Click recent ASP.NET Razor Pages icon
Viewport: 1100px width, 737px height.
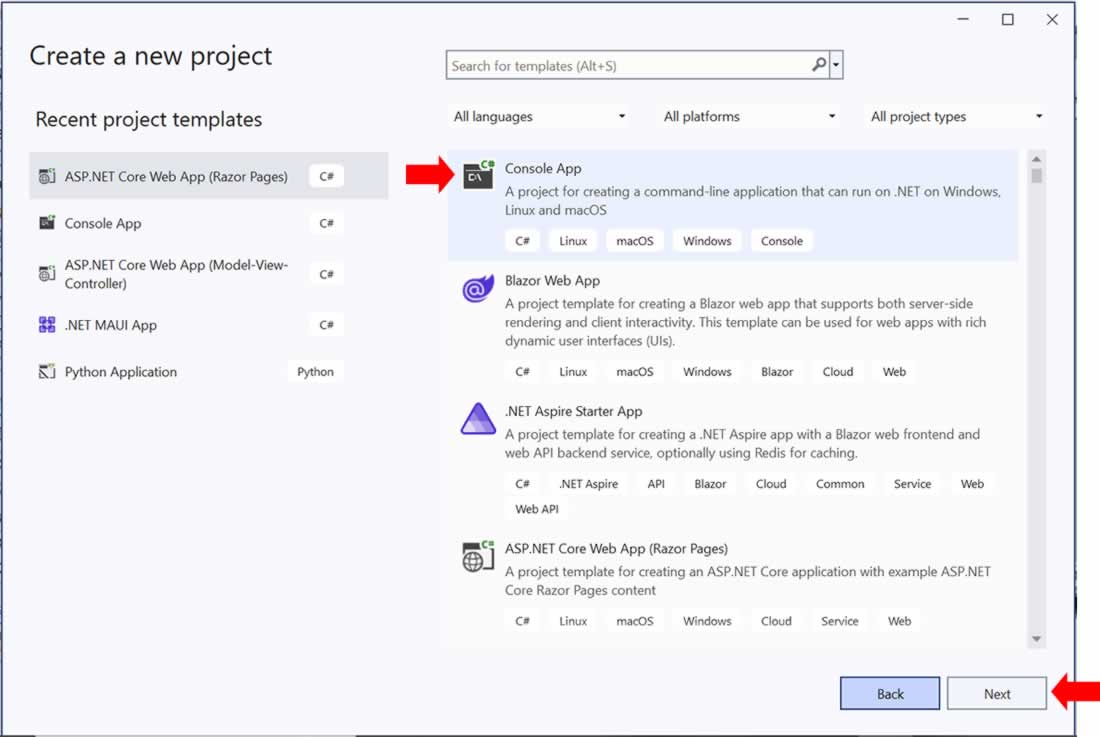coord(47,176)
